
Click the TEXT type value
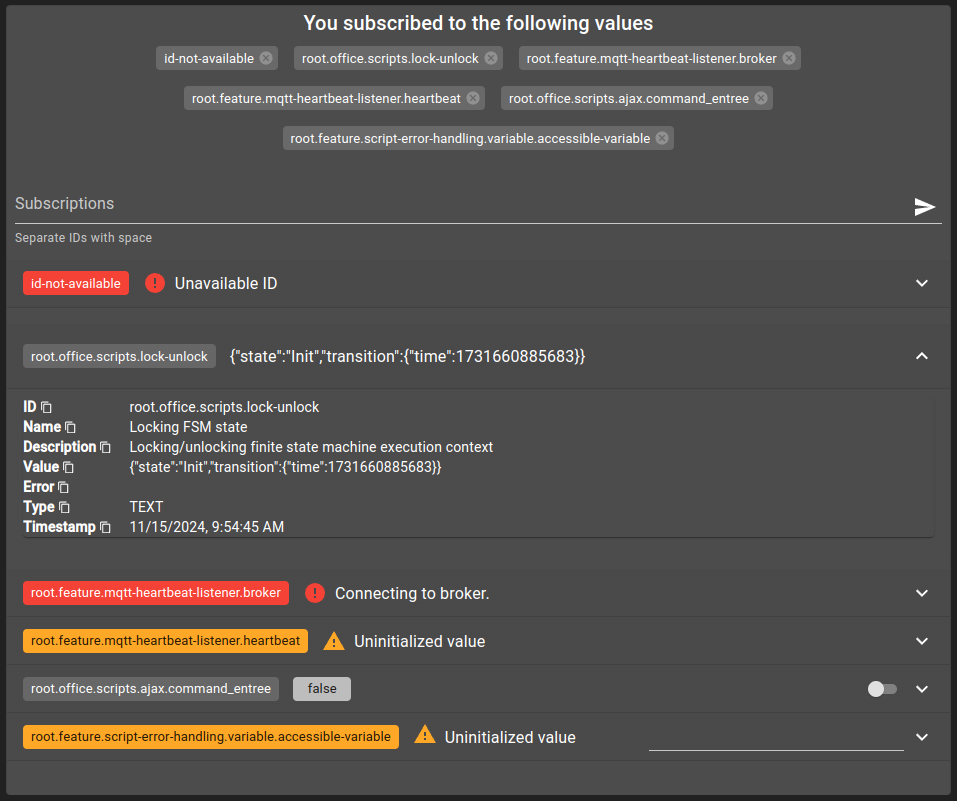pos(146,507)
